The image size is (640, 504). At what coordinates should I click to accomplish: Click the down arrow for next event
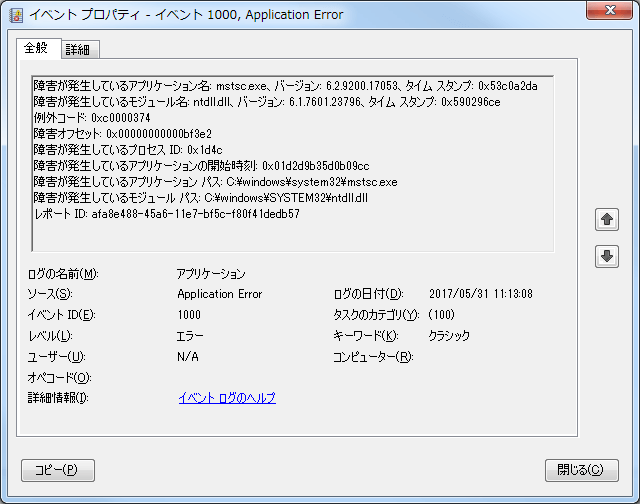tap(606, 256)
